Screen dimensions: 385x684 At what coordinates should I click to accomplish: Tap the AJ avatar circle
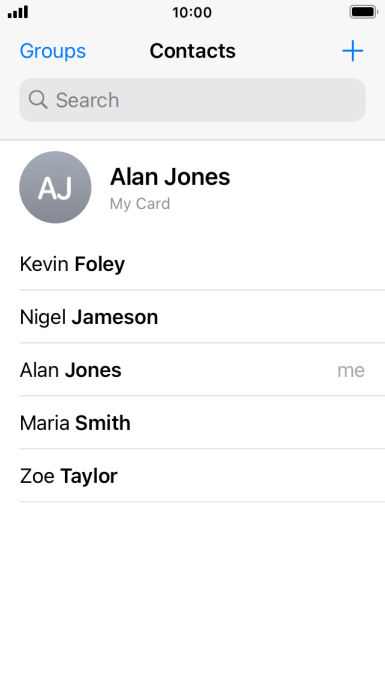tap(55, 187)
